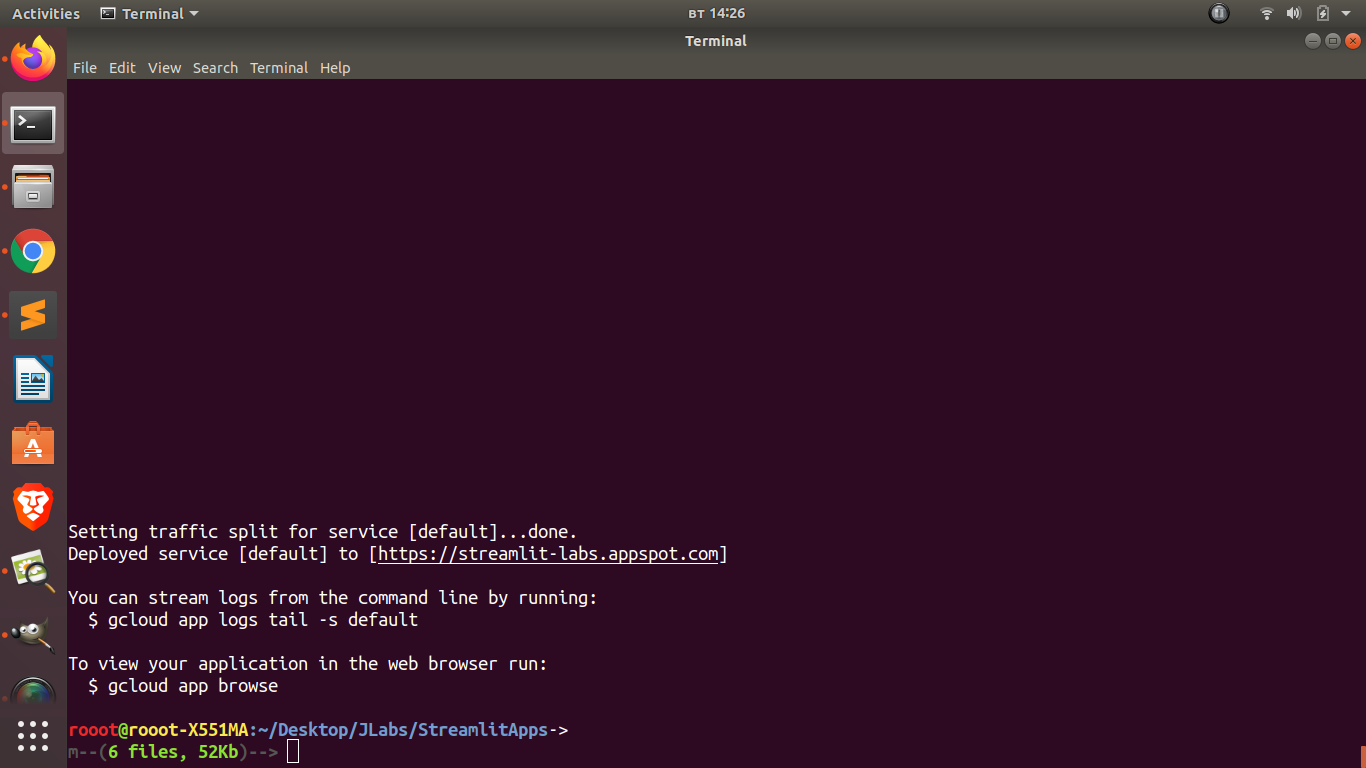Open GIMP from the dock
The image size is (1366, 768).
point(33,634)
